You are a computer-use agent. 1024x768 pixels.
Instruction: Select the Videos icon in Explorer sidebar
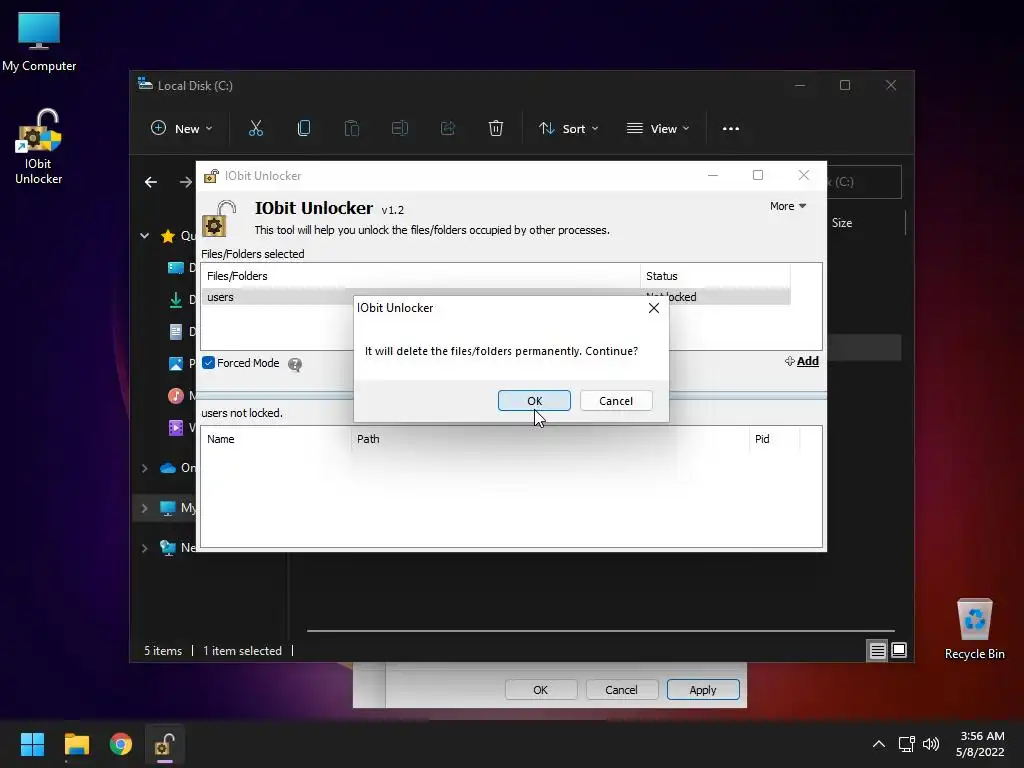click(176, 428)
